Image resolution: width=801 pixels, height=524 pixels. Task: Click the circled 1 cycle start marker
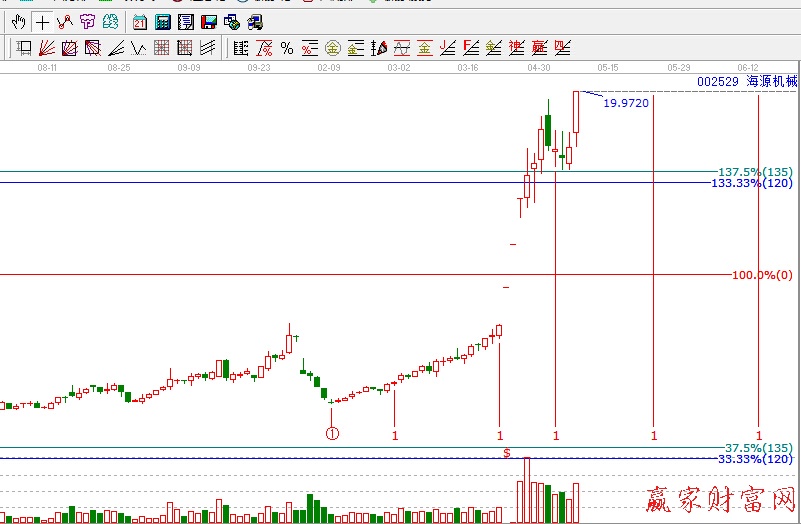tap(332, 434)
